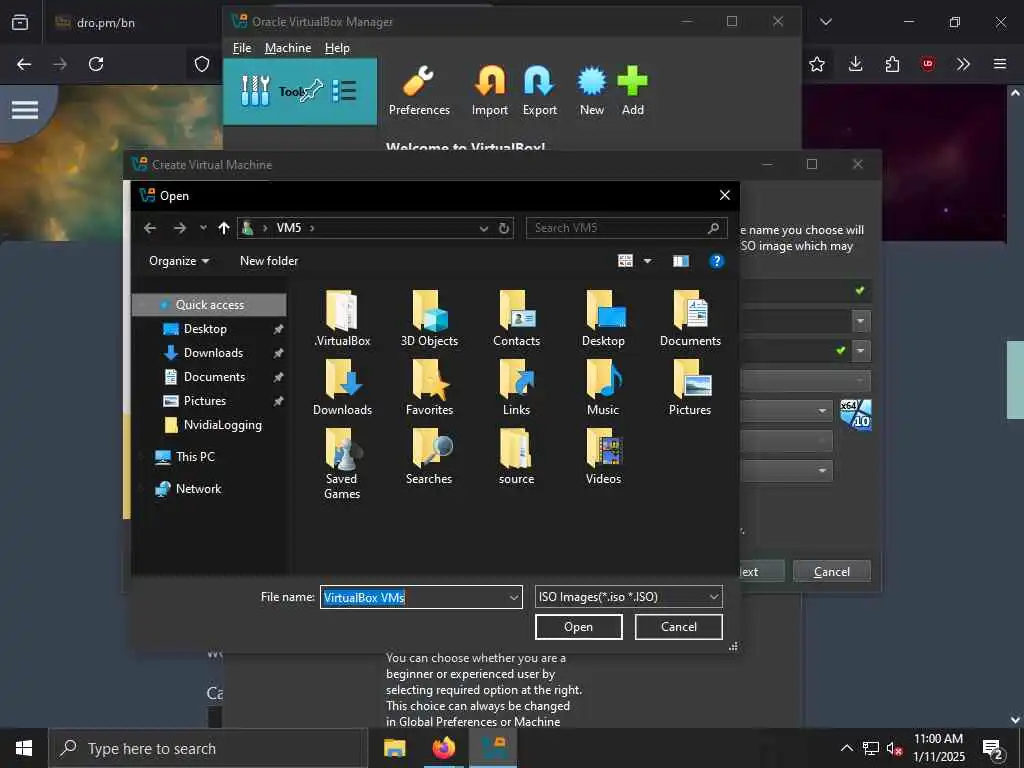The height and width of the screenshot is (768, 1024).
Task: Expand the This PC tree node
Action: (143, 457)
